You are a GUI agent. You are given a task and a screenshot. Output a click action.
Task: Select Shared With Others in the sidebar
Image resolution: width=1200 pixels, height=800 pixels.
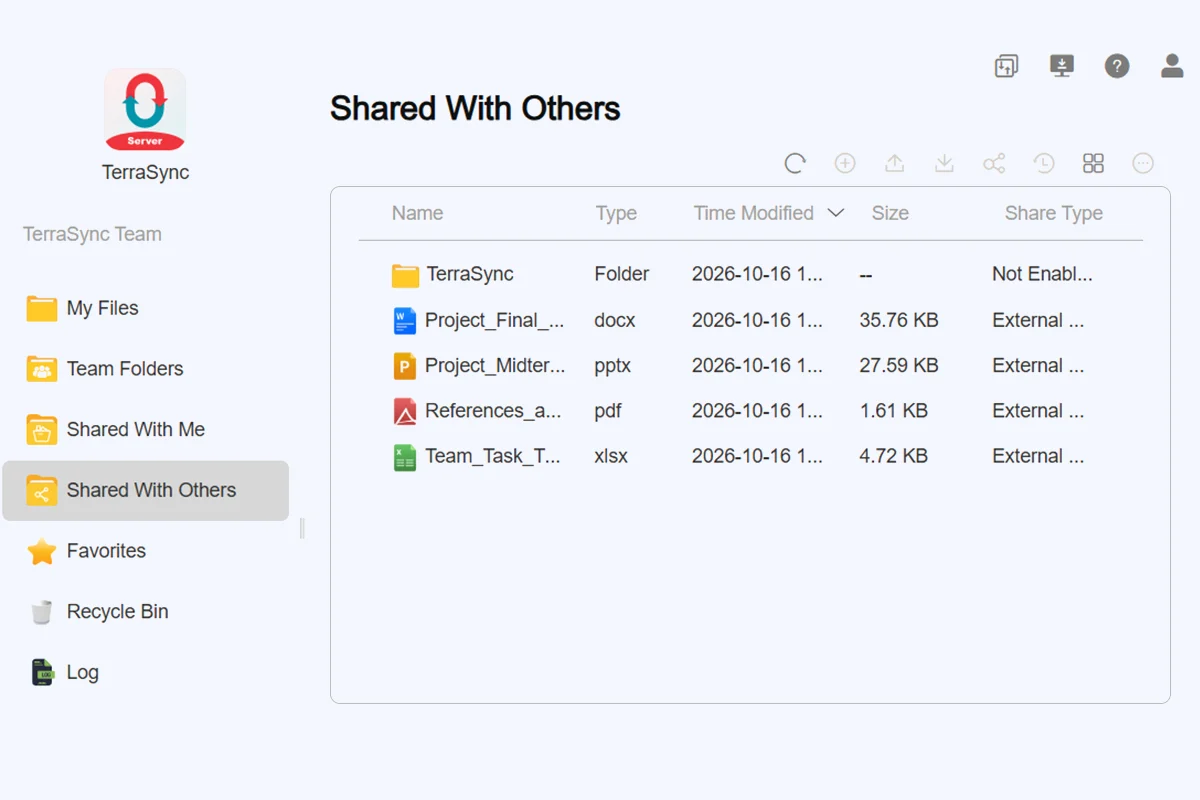145,491
